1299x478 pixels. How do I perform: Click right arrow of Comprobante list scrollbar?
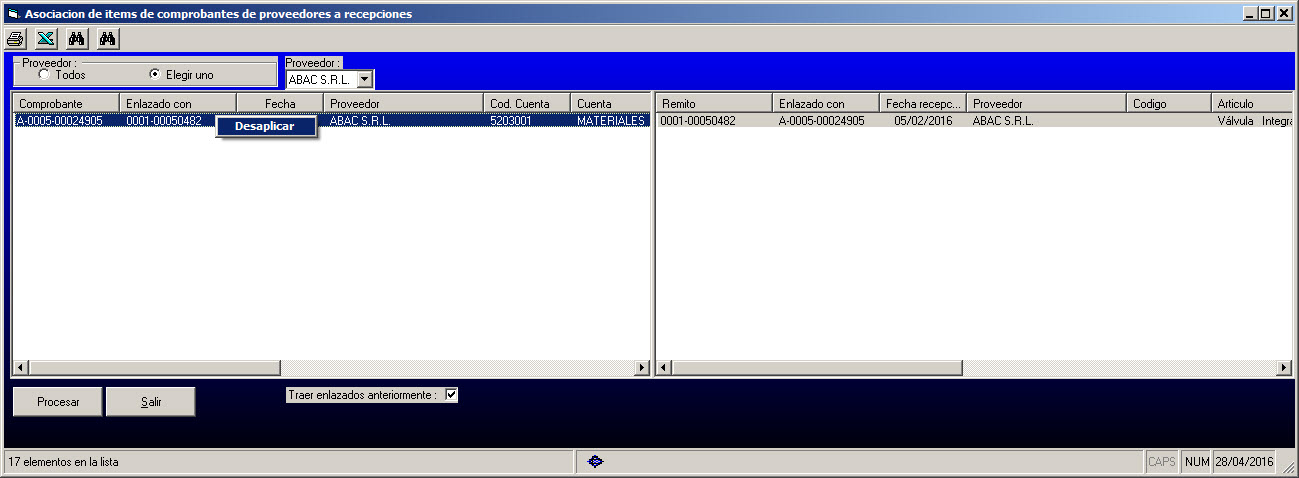pyautogui.click(x=643, y=368)
